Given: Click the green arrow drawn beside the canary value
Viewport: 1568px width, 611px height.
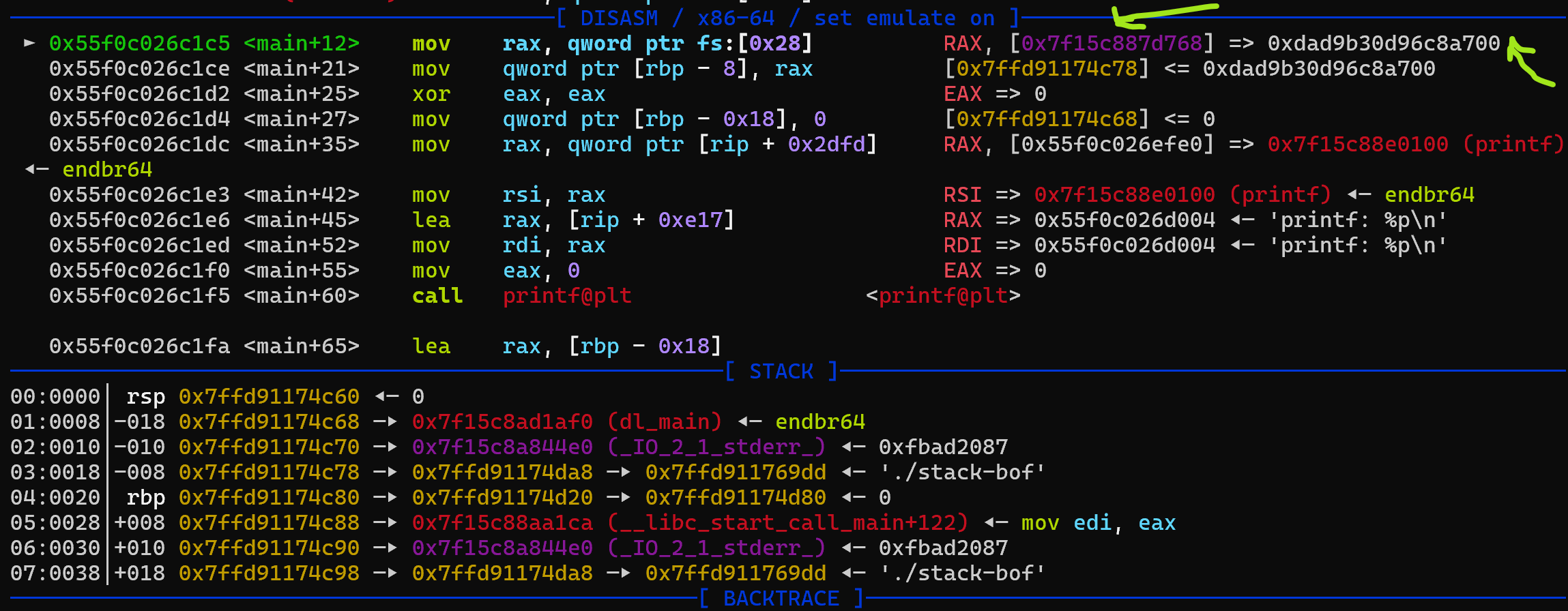Looking at the screenshot, I should pos(1527,63).
